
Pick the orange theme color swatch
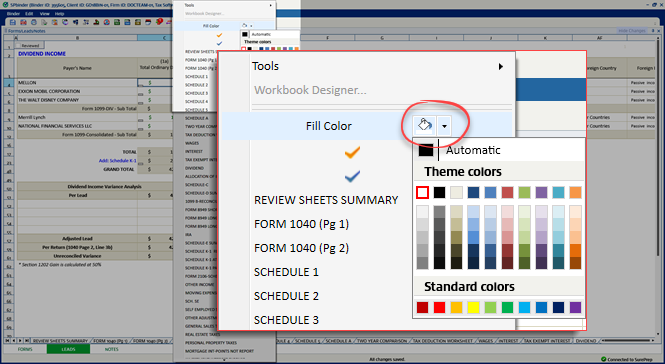pos(575,193)
